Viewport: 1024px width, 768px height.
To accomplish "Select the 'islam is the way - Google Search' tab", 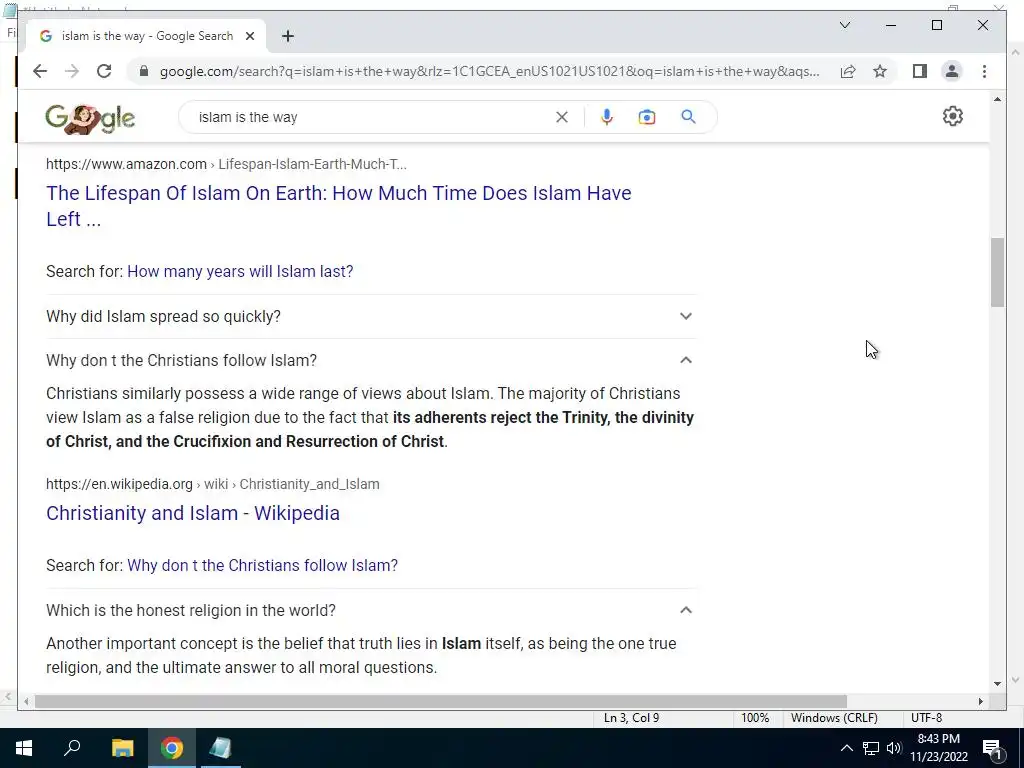I will (x=146, y=36).
